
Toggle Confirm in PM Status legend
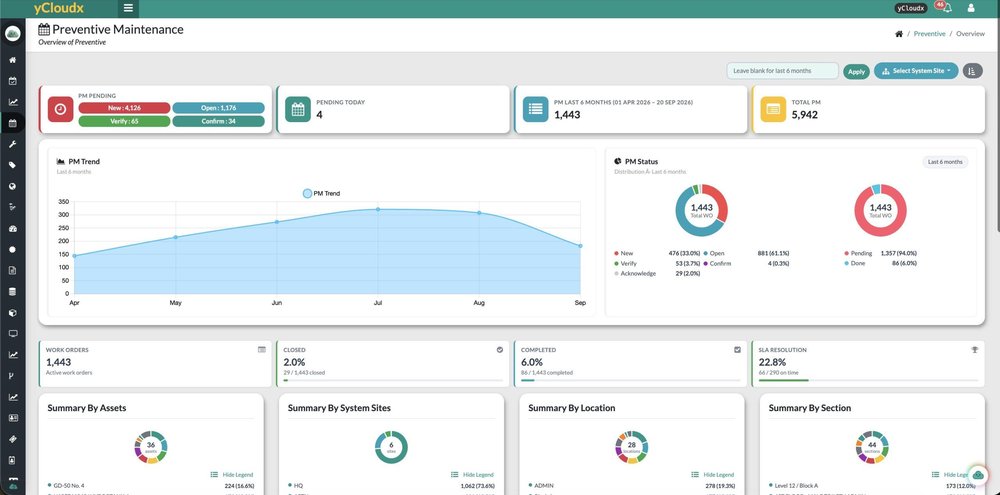(717, 263)
